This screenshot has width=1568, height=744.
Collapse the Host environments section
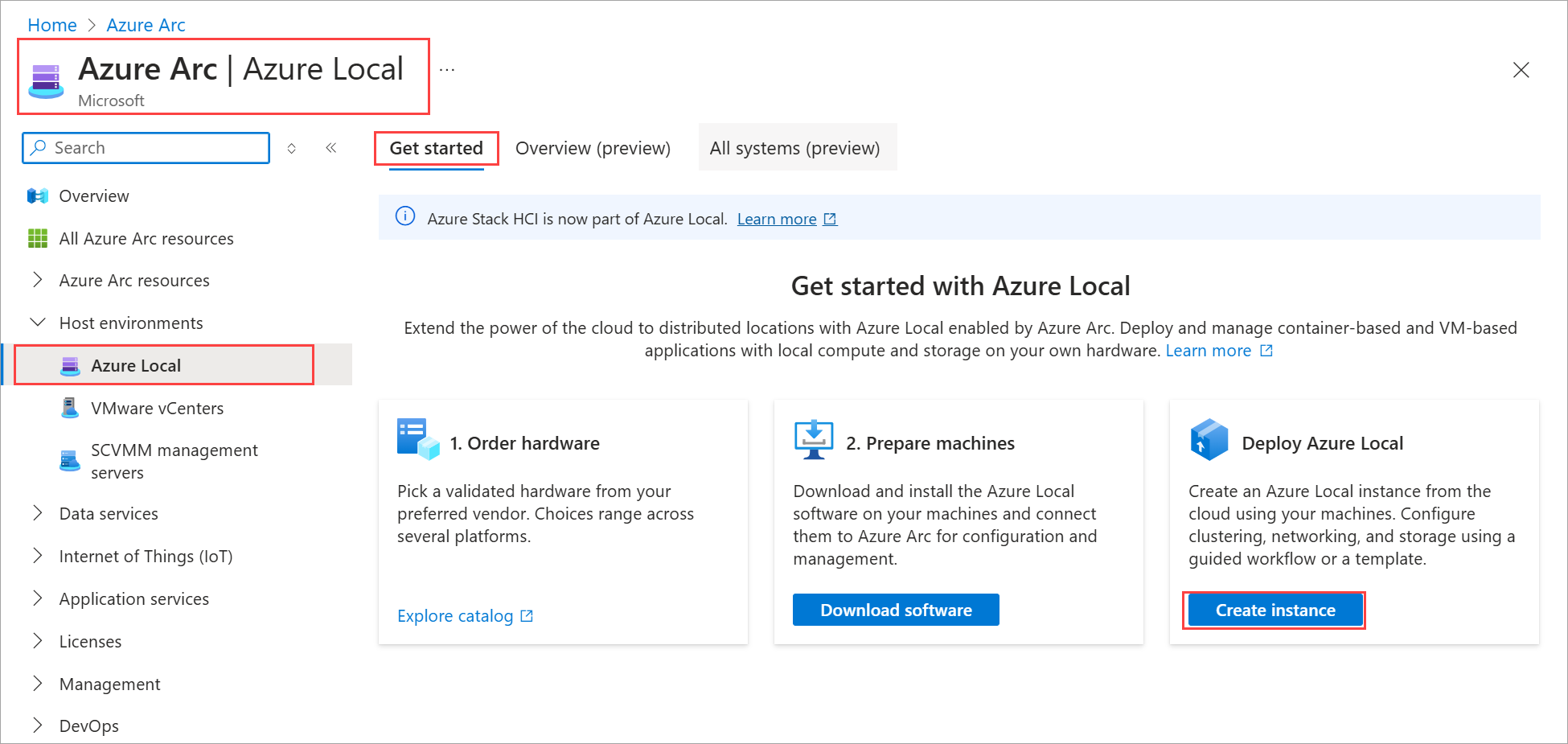click(x=38, y=323)
